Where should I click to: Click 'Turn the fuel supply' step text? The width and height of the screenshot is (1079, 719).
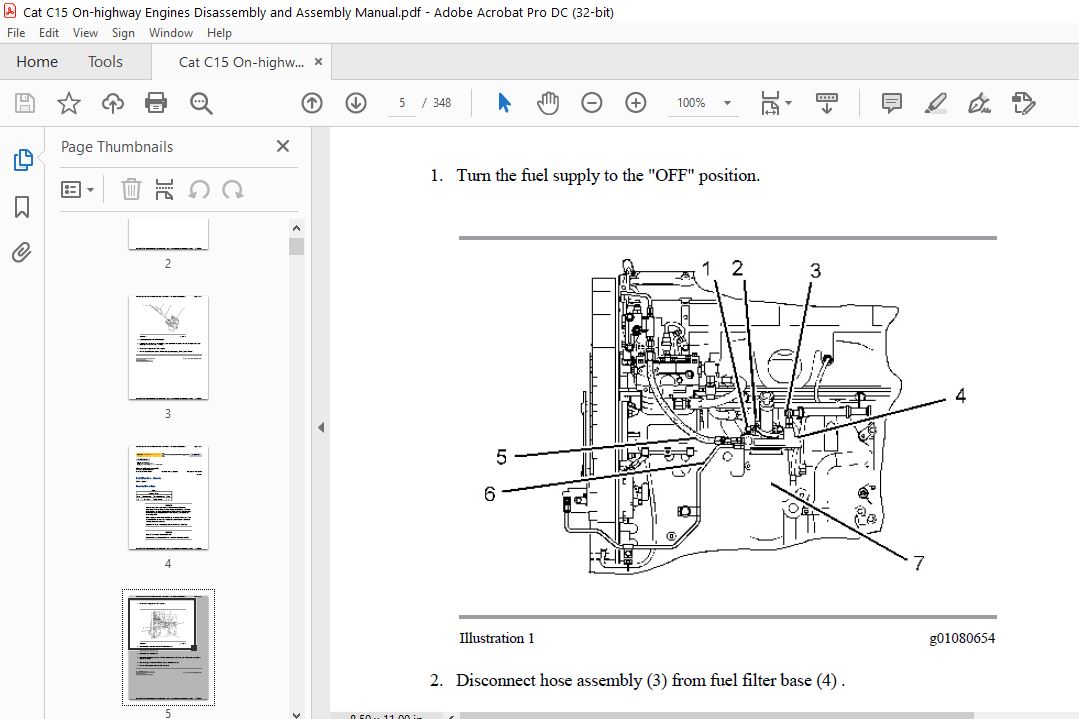pos(608,175)
